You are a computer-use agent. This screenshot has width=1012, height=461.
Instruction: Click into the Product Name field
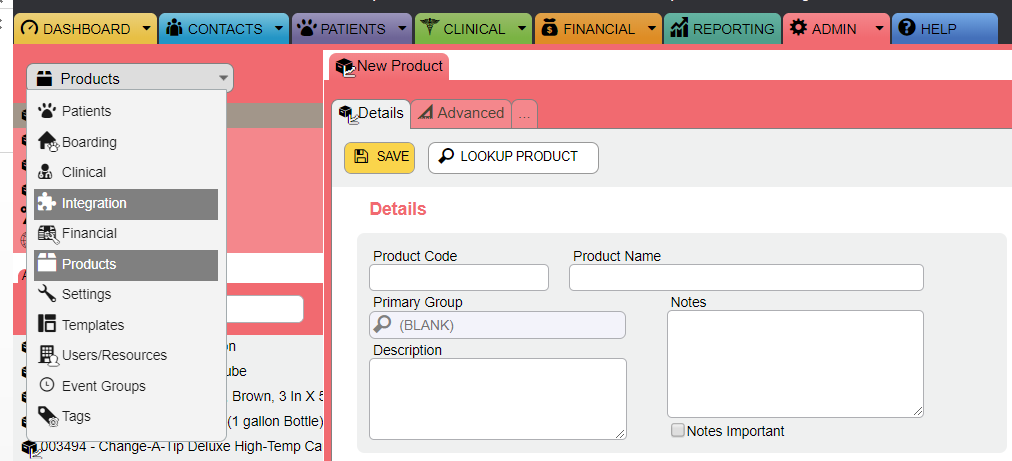click(746, 277)
